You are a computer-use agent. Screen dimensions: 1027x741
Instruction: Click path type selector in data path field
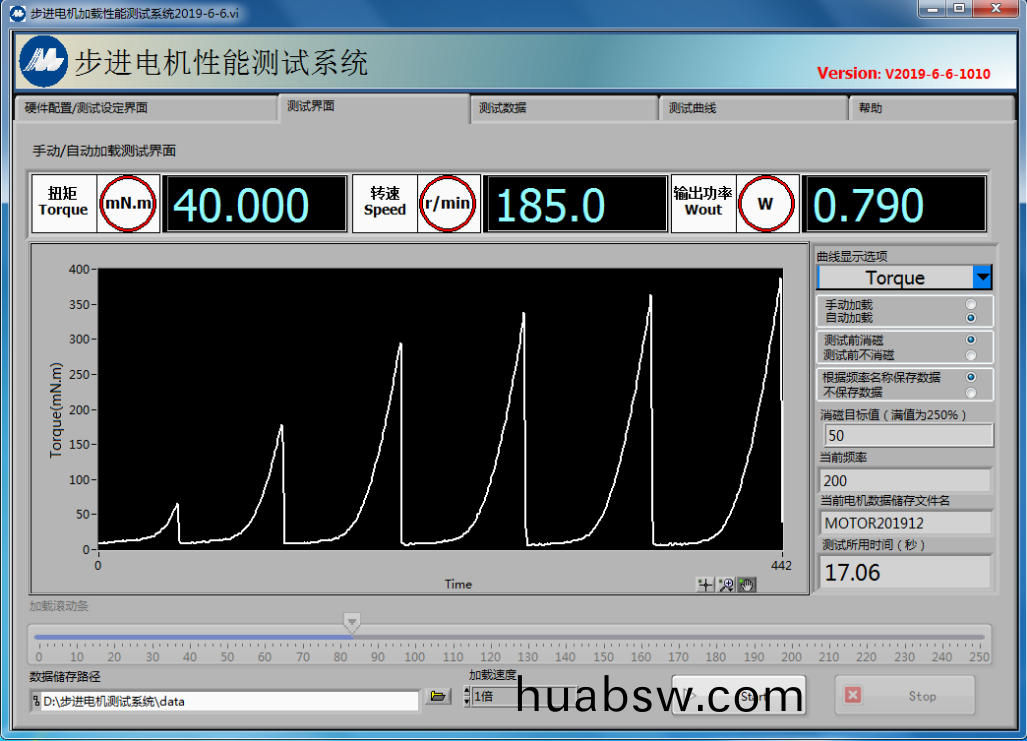(37, 701)
